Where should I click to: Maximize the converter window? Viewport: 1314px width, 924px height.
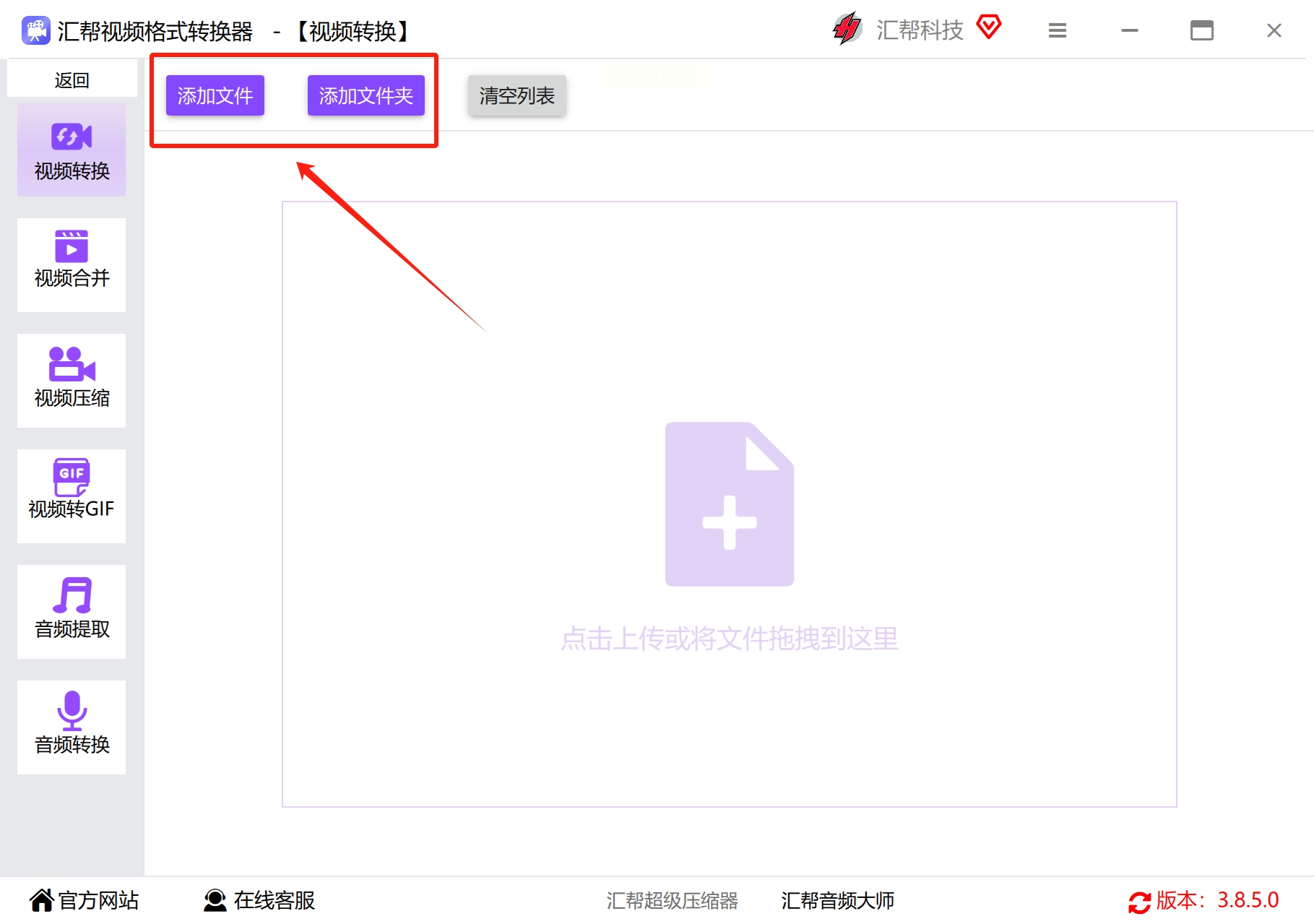(1202, 30)
